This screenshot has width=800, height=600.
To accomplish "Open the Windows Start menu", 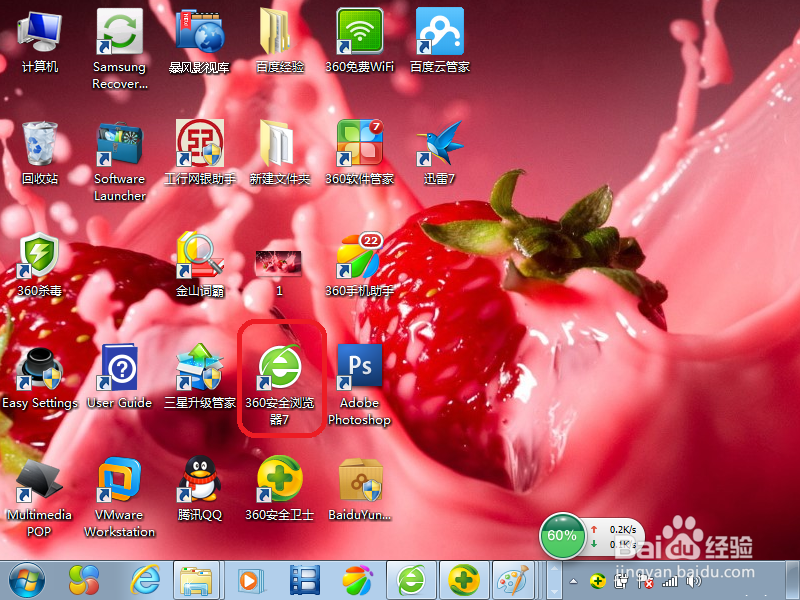I will click(x=27, y=581).
